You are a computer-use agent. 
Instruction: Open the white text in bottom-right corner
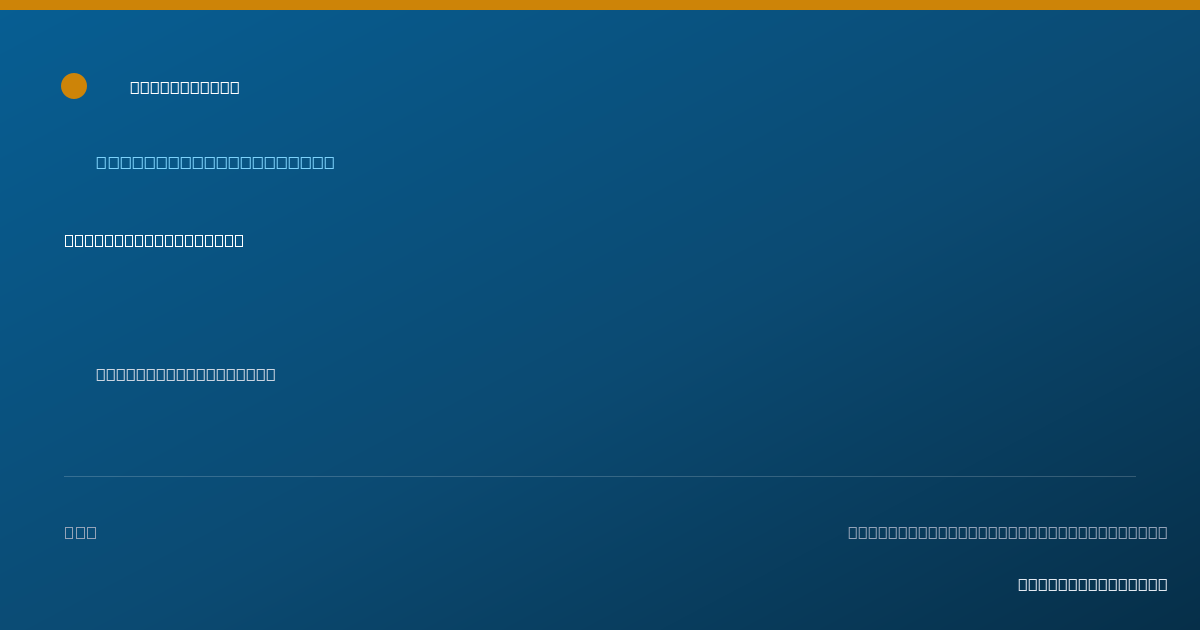point(1093,584)
